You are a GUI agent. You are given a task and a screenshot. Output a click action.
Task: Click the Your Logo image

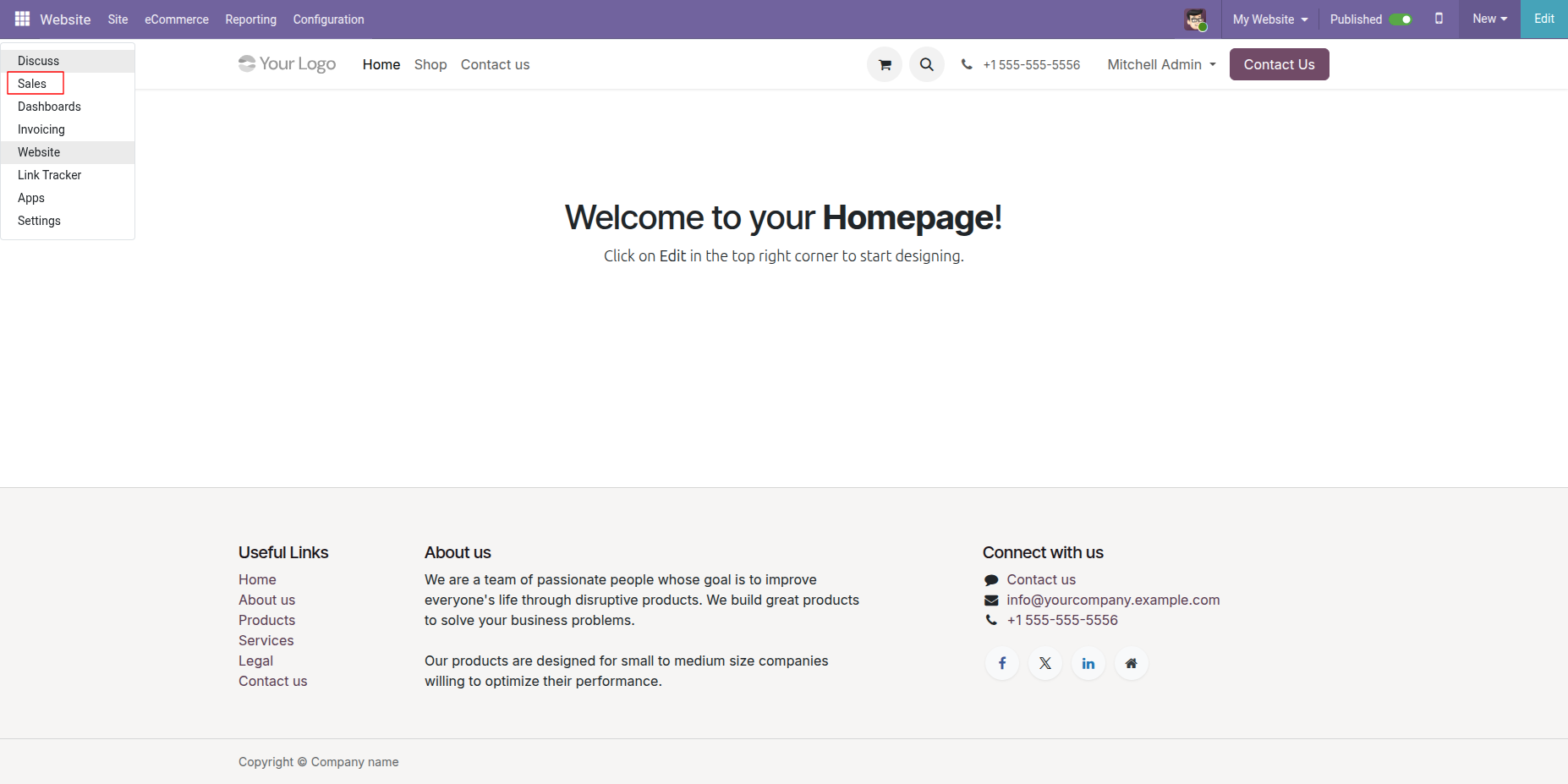click(288, 63)
